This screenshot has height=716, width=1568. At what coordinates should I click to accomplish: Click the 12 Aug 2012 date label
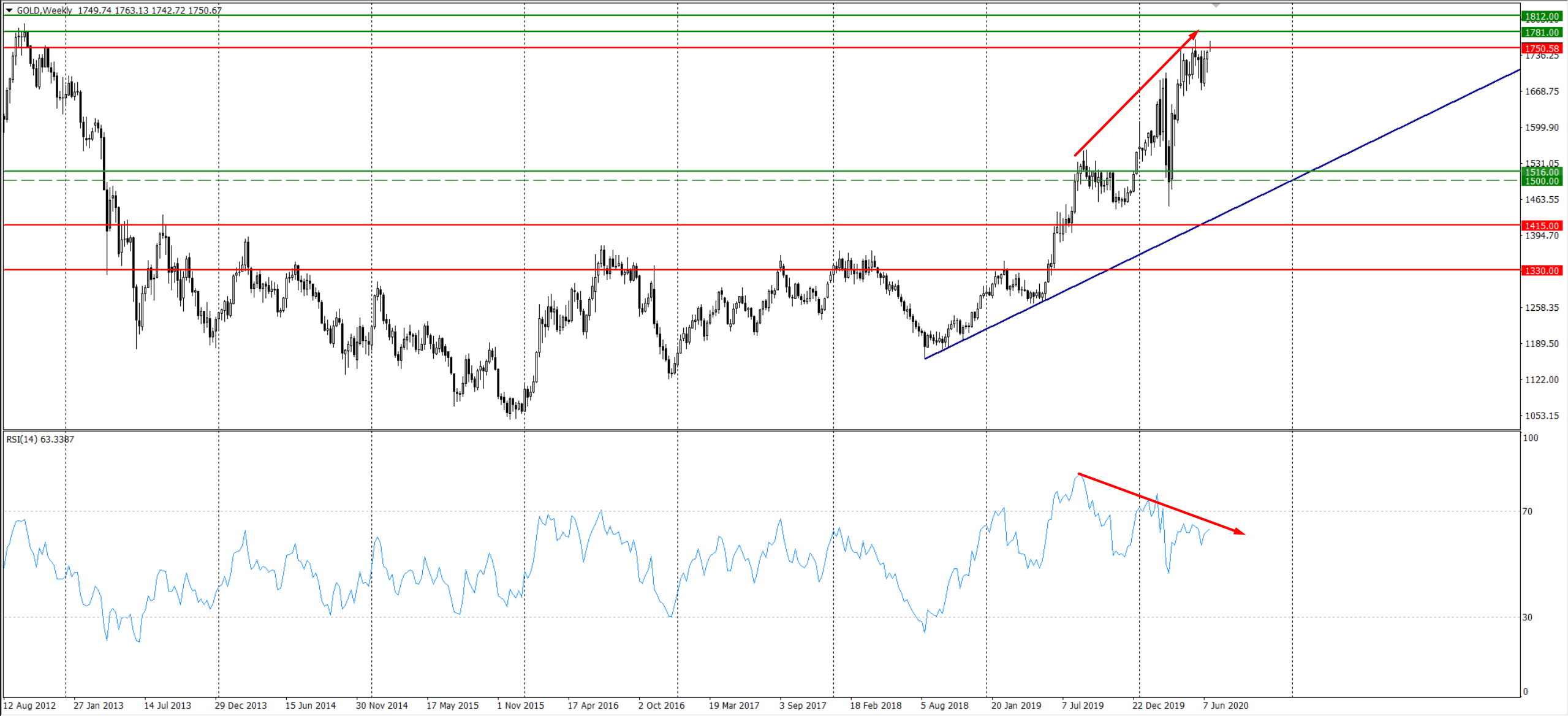(29, 706)
